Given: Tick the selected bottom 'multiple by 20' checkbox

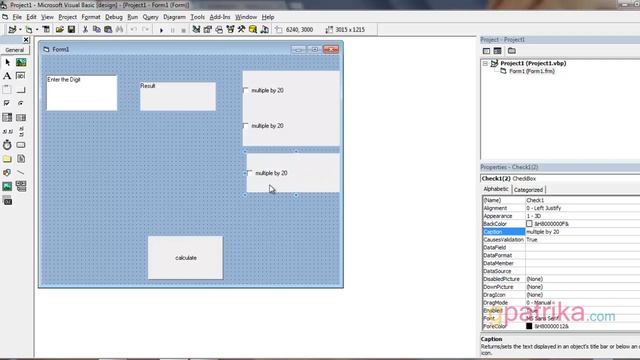Looking at the screenshot, I should tap(250, 173).
